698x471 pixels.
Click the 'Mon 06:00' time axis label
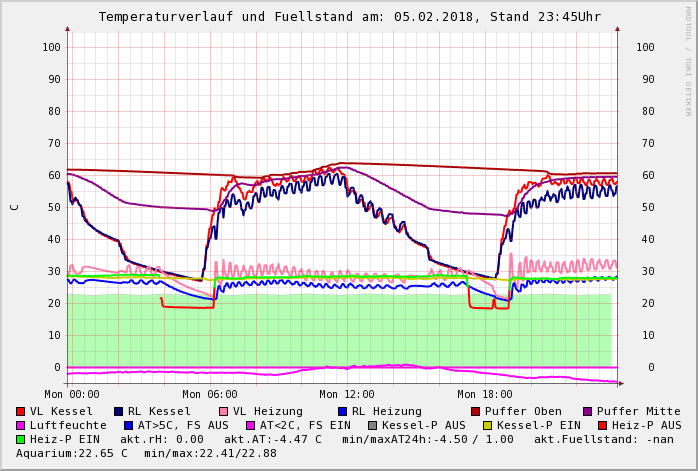pyautogui.click(x=210, y=394)
